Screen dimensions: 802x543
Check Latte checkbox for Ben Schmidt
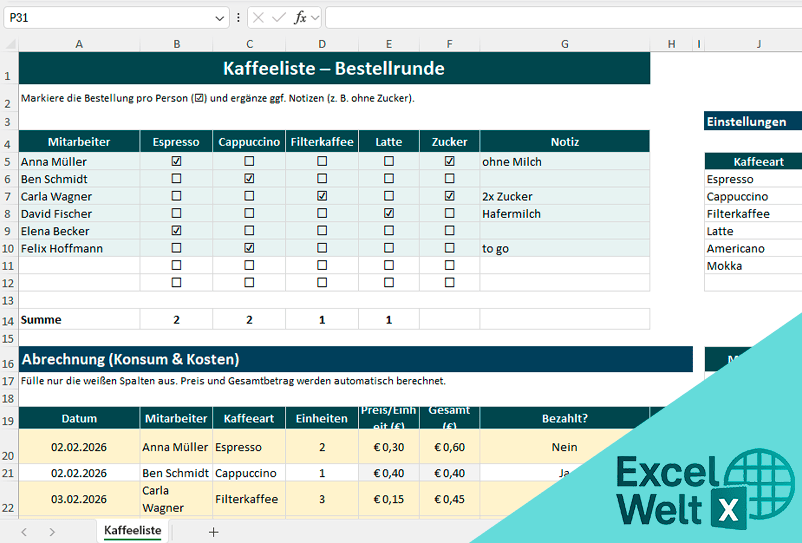[x=389, y=179]
